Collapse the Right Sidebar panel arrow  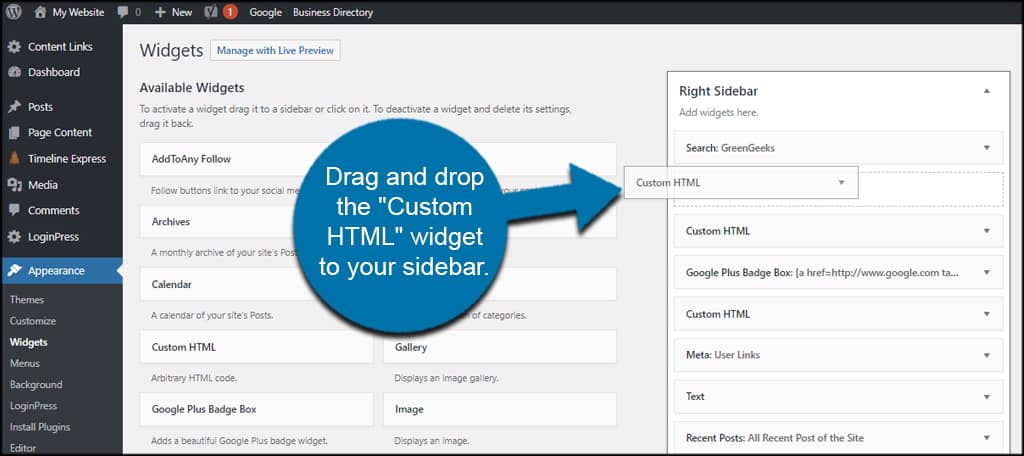[986, 91]
